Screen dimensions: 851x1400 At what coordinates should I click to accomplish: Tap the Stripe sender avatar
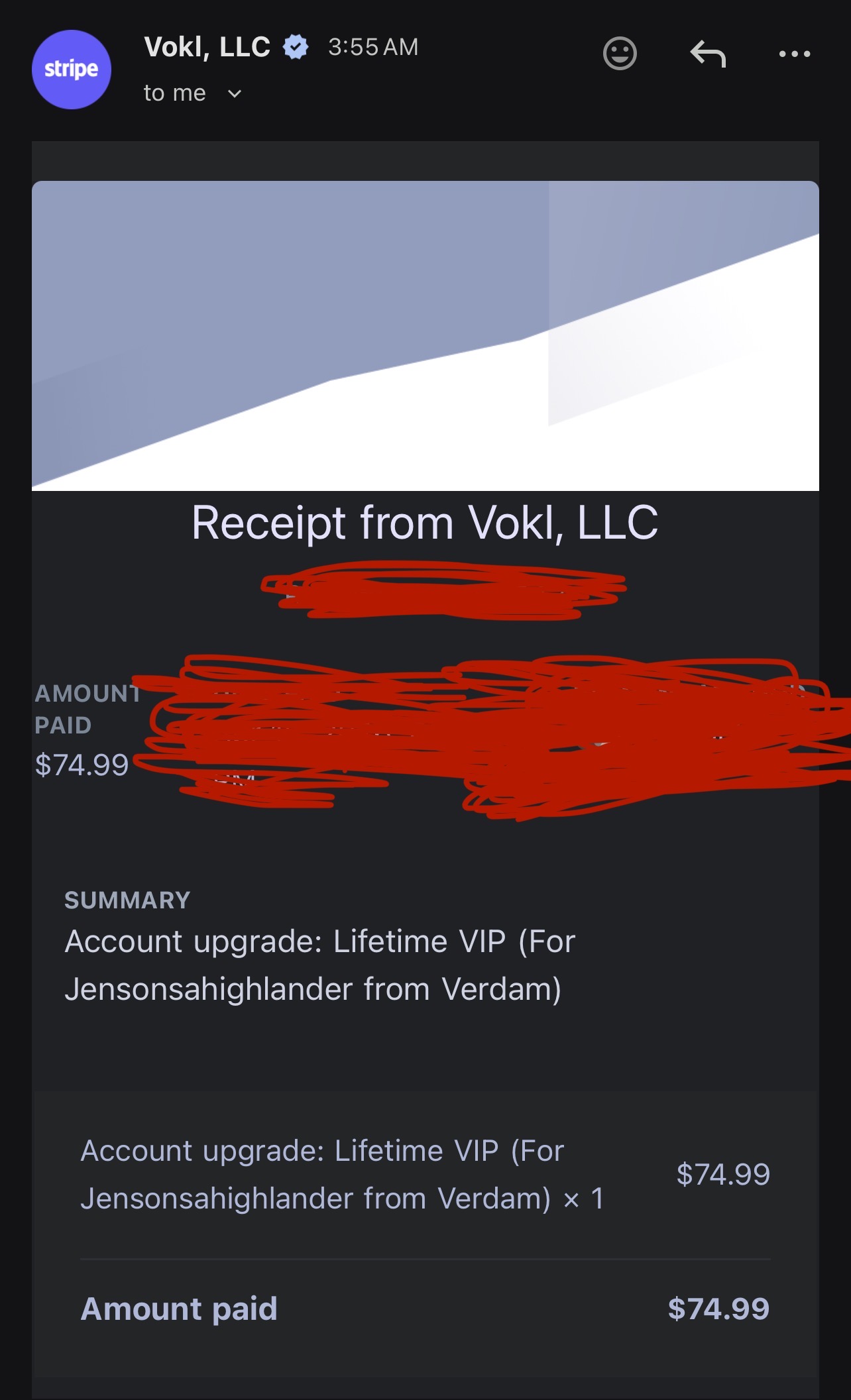(x=71, y=70)
